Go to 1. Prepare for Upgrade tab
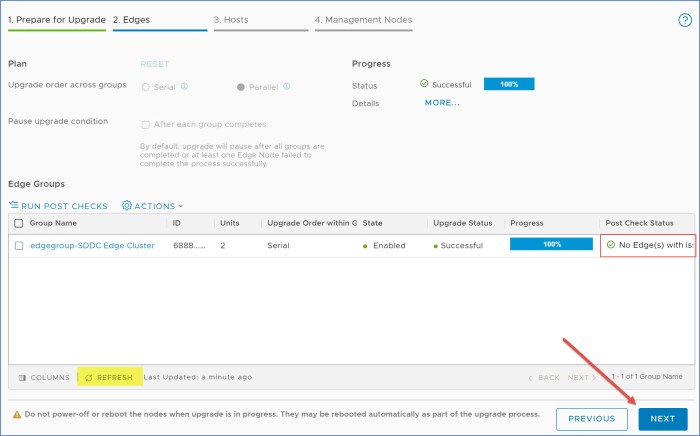700x436 pixels. 56,19
